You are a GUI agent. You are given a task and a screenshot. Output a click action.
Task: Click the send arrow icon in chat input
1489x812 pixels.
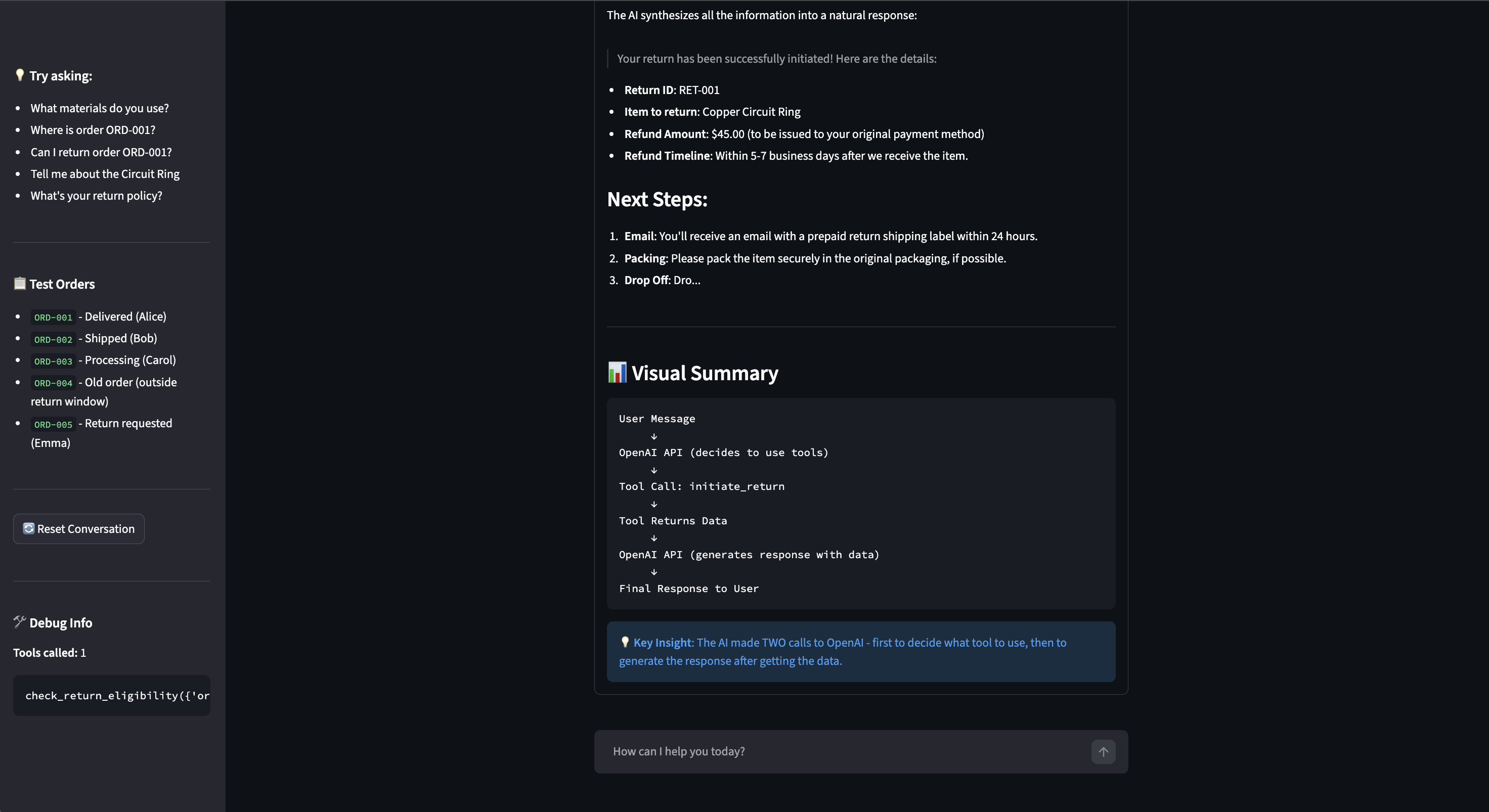tap(1103, 752)
